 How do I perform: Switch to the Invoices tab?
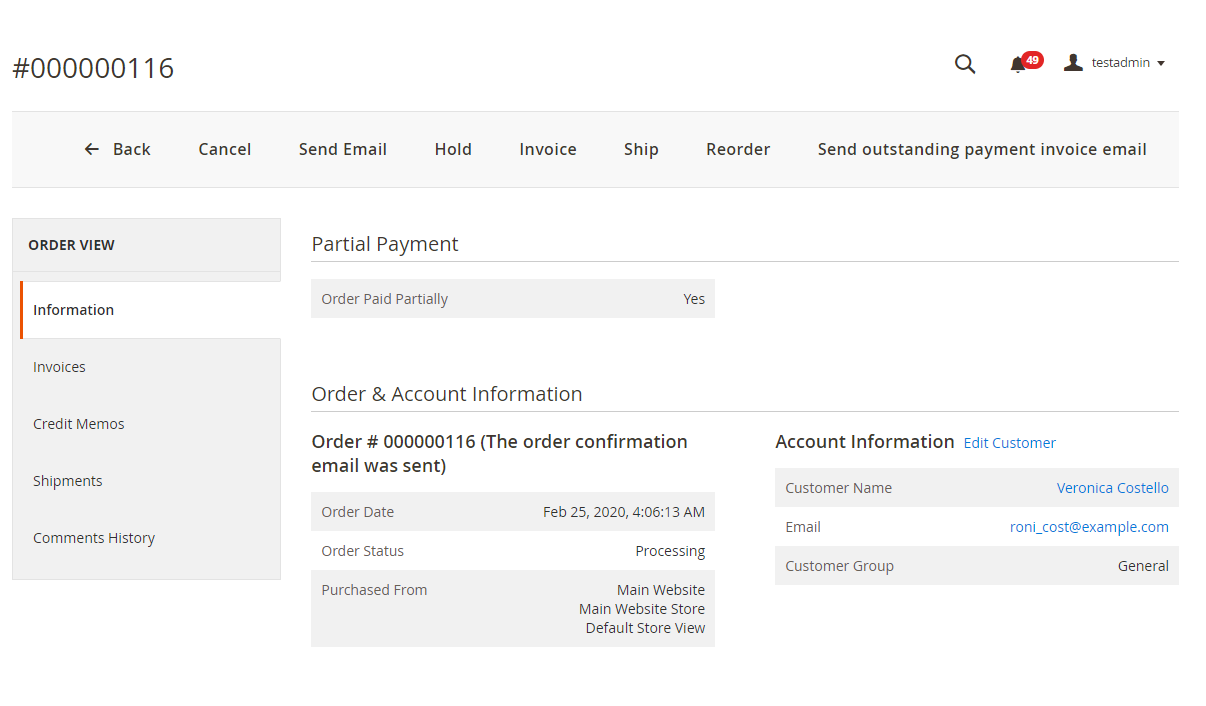click(x=59, y=367)
